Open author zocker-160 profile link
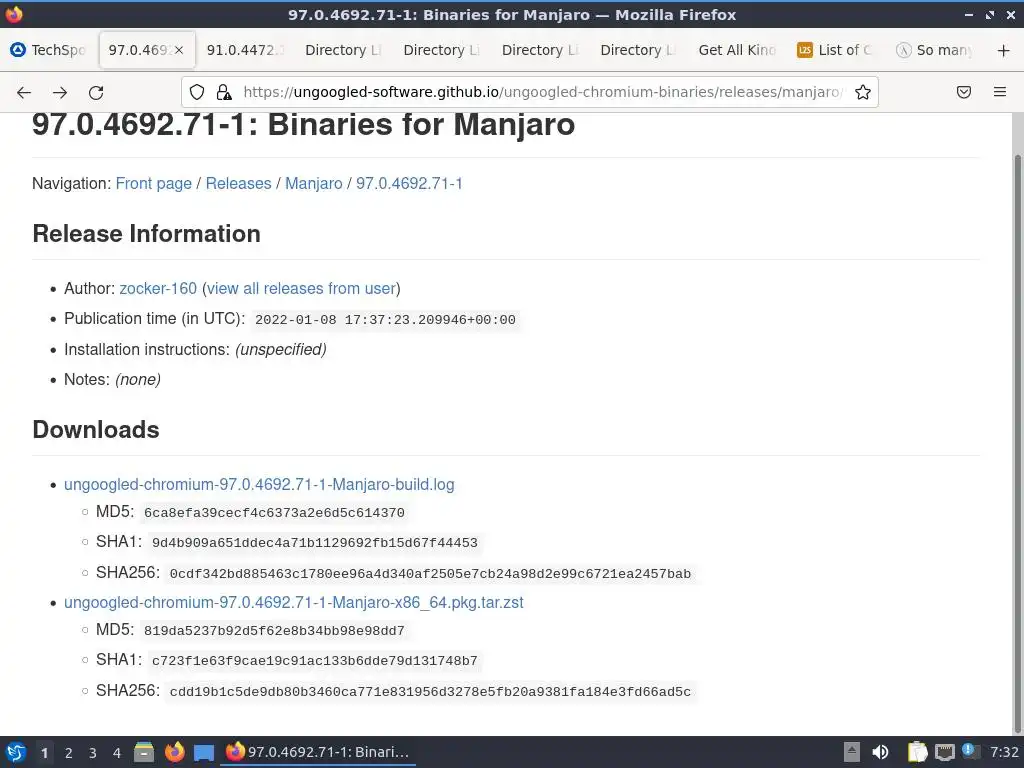1024x768 pixels. (x=158, y=289)
